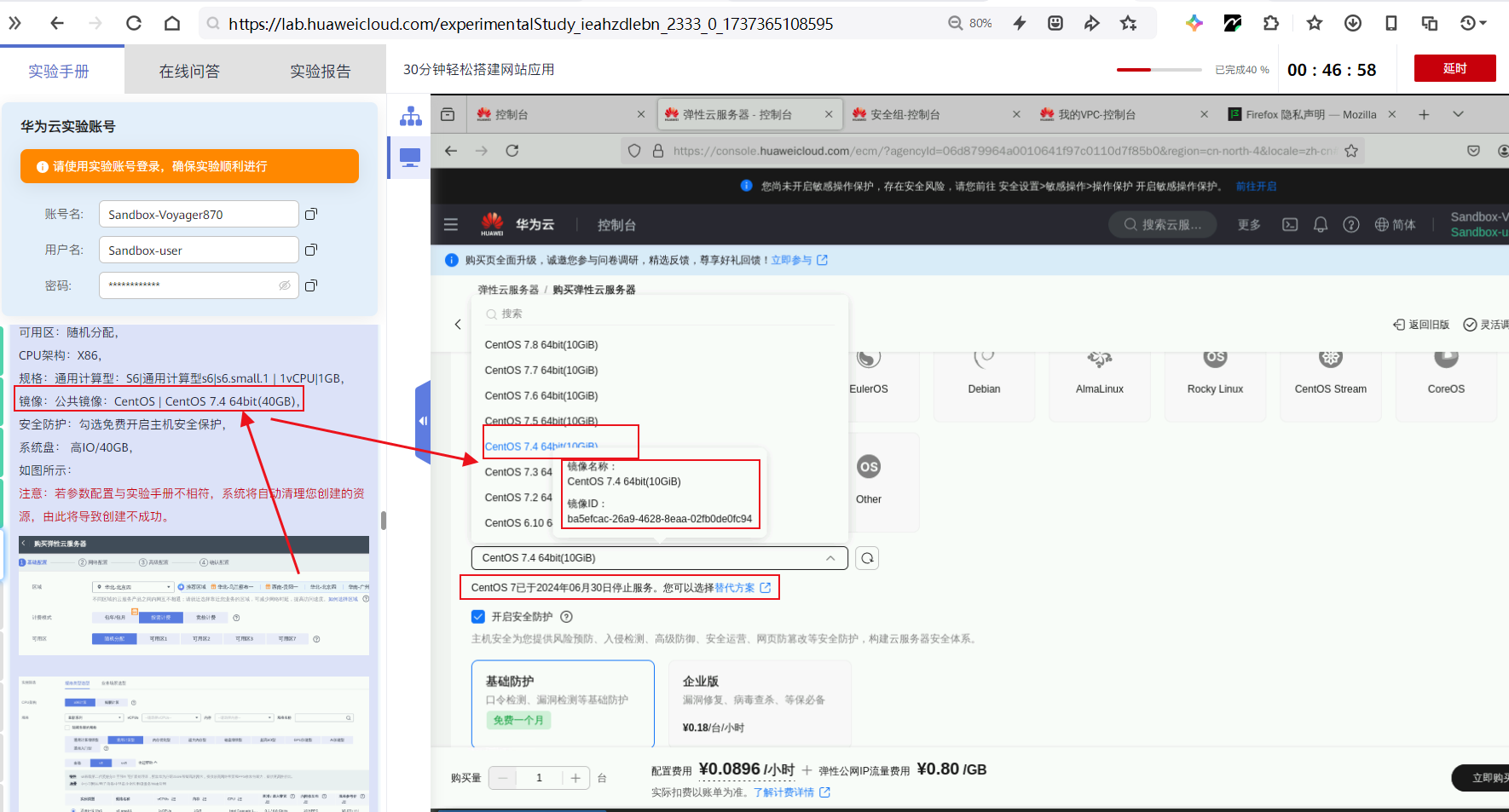Select the Other OS image card
Image resolution: width=1509 pixels, height=812 pixels.
(x=869, y=482)
